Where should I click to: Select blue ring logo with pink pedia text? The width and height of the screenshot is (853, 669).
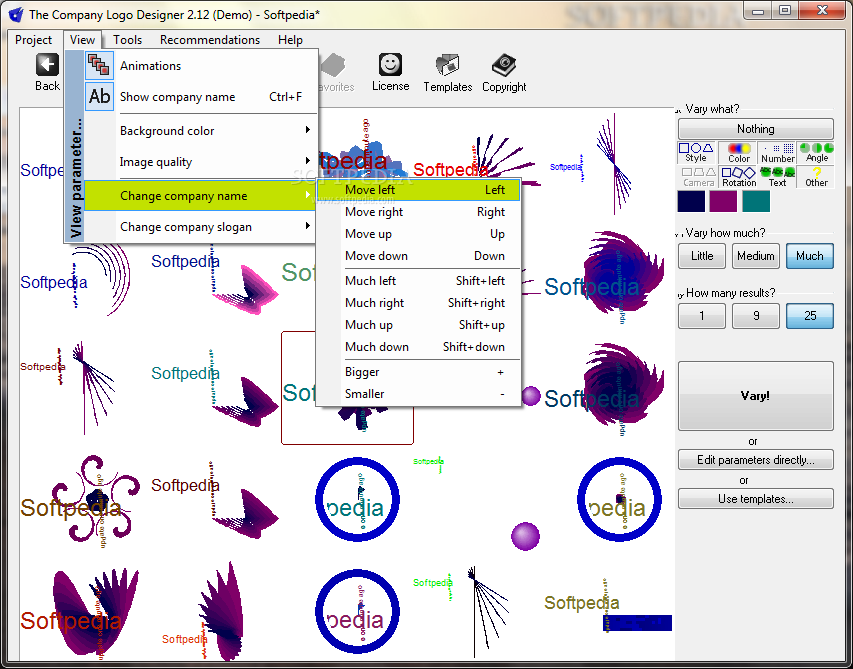[x=357, y=611]
